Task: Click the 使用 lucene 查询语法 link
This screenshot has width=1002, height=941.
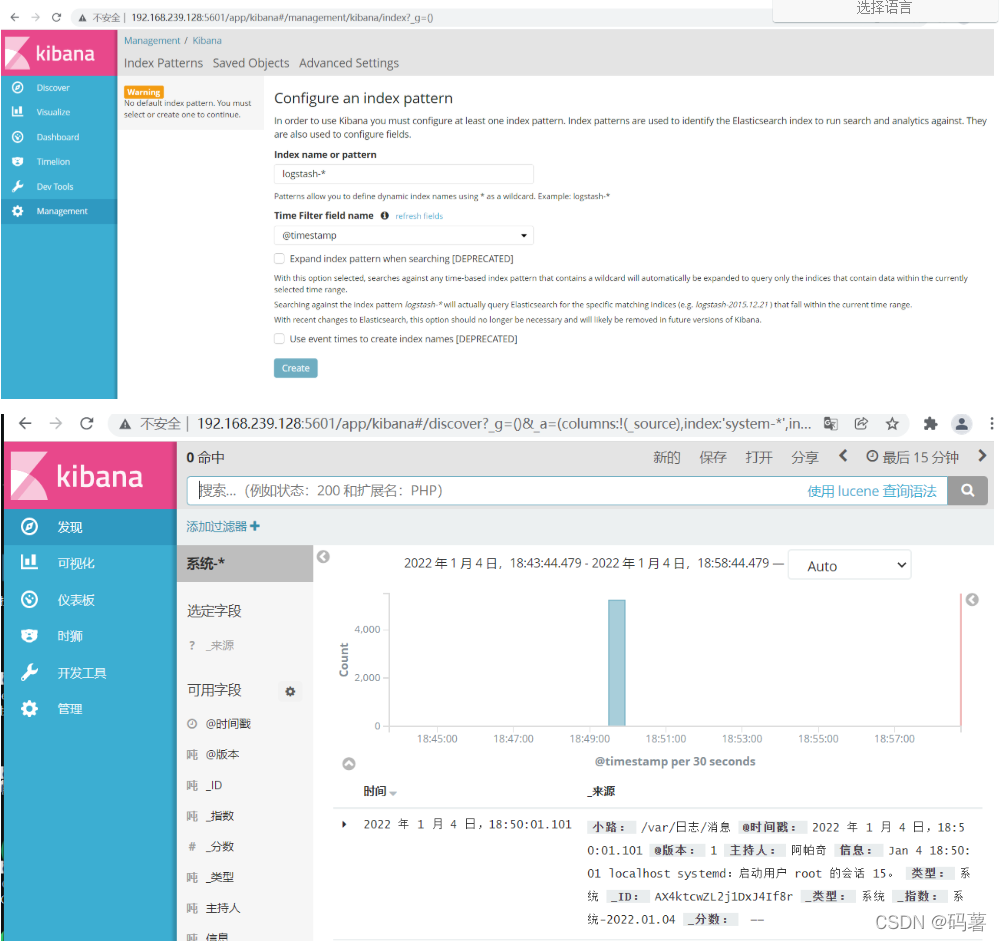Action: pyautogui.click(x=872, y=491)
